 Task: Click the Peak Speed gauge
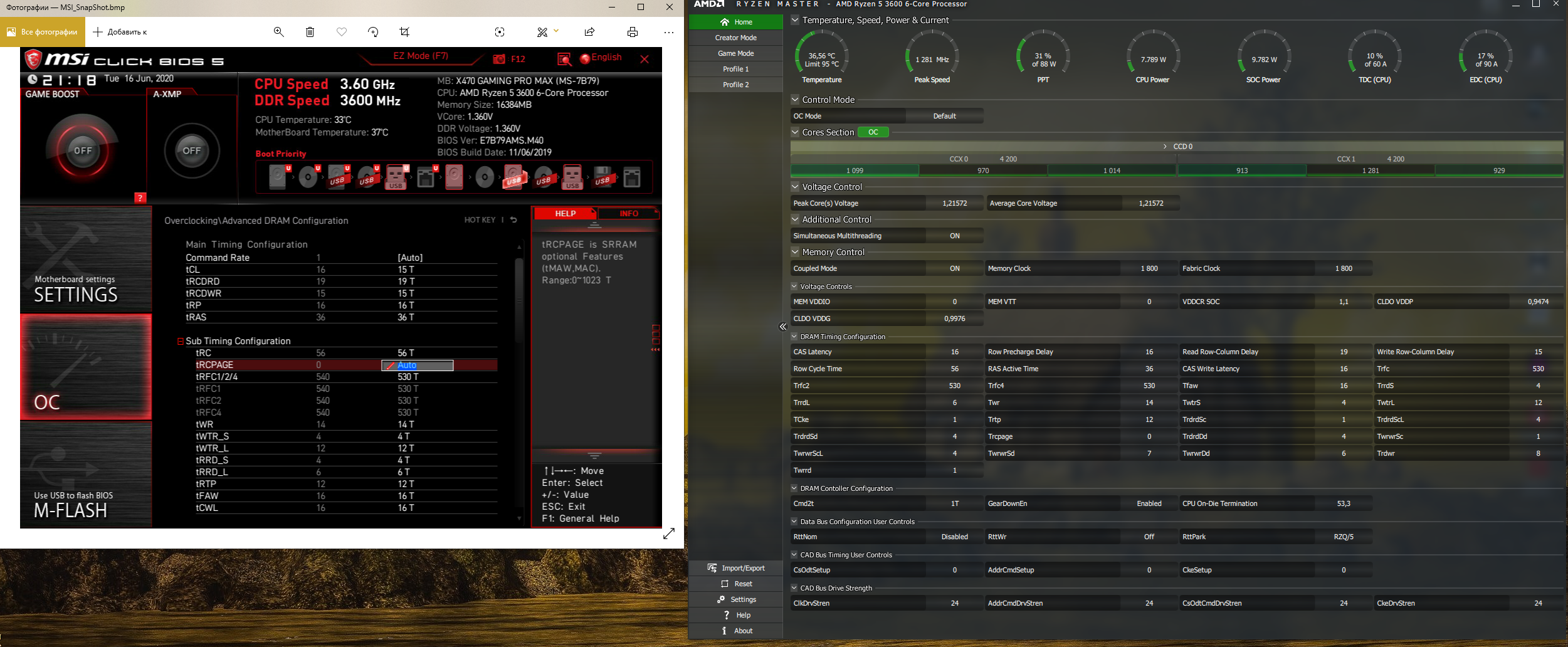932,56
